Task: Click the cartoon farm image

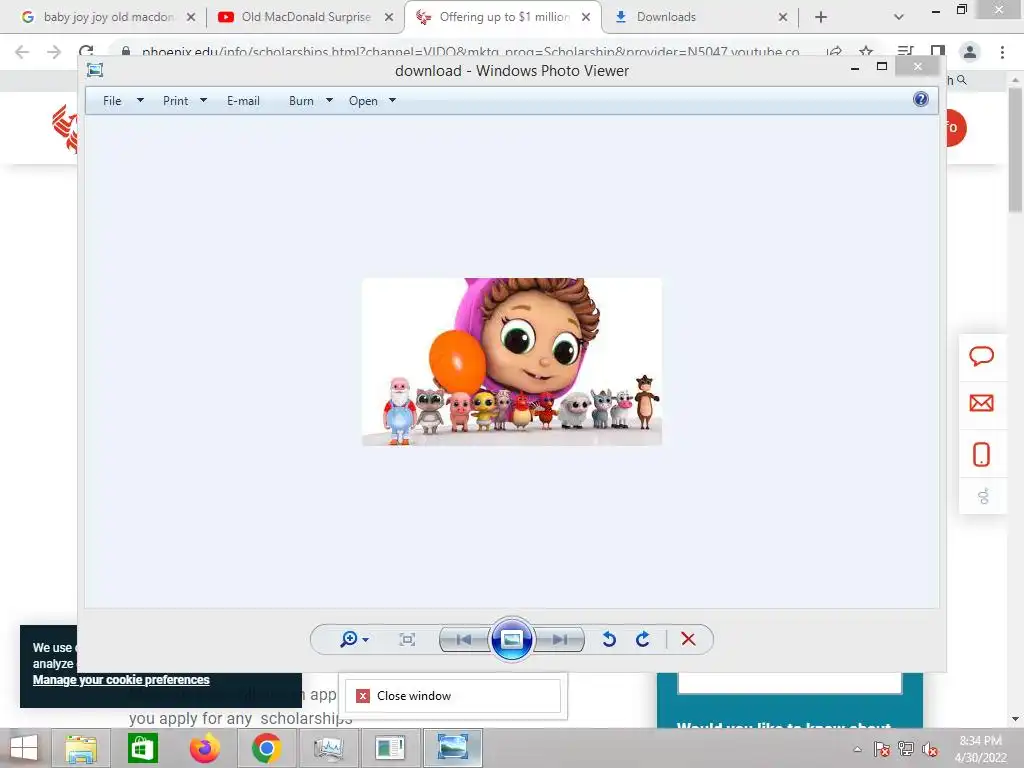Action: (512, 362)
